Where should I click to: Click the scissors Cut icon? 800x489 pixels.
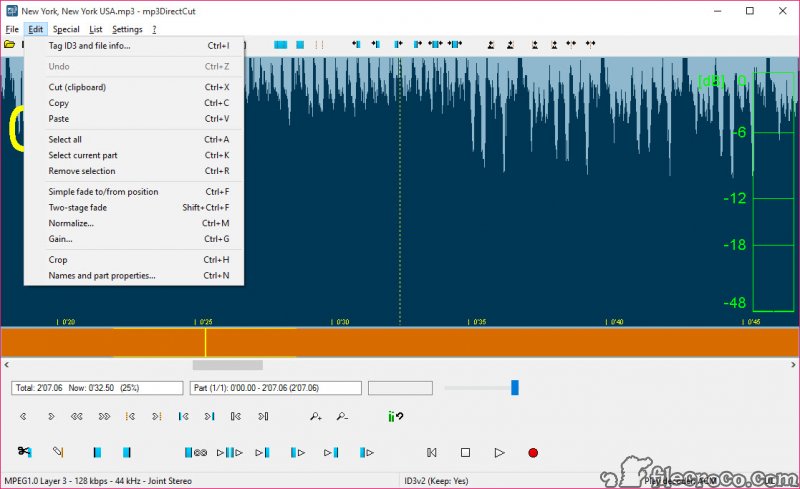(x=24, y=452)
